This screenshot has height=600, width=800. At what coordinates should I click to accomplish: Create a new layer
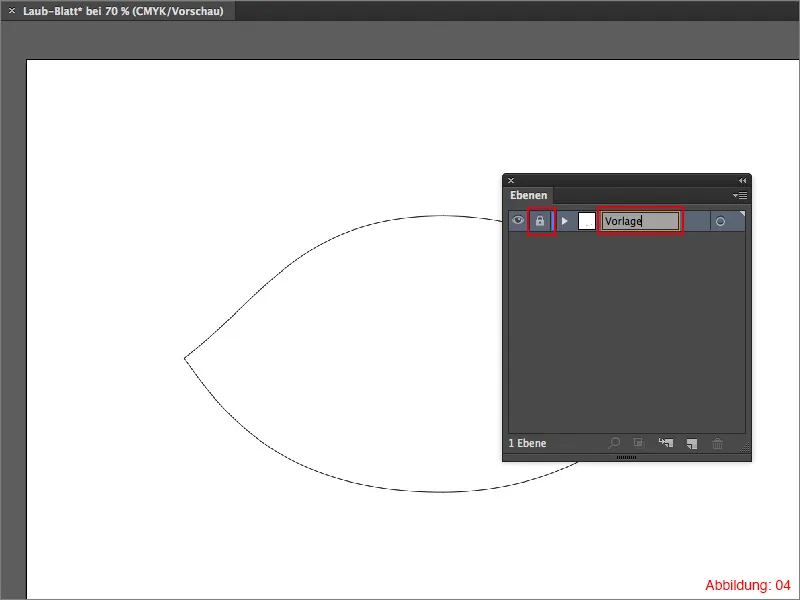[x=691, y=442]
